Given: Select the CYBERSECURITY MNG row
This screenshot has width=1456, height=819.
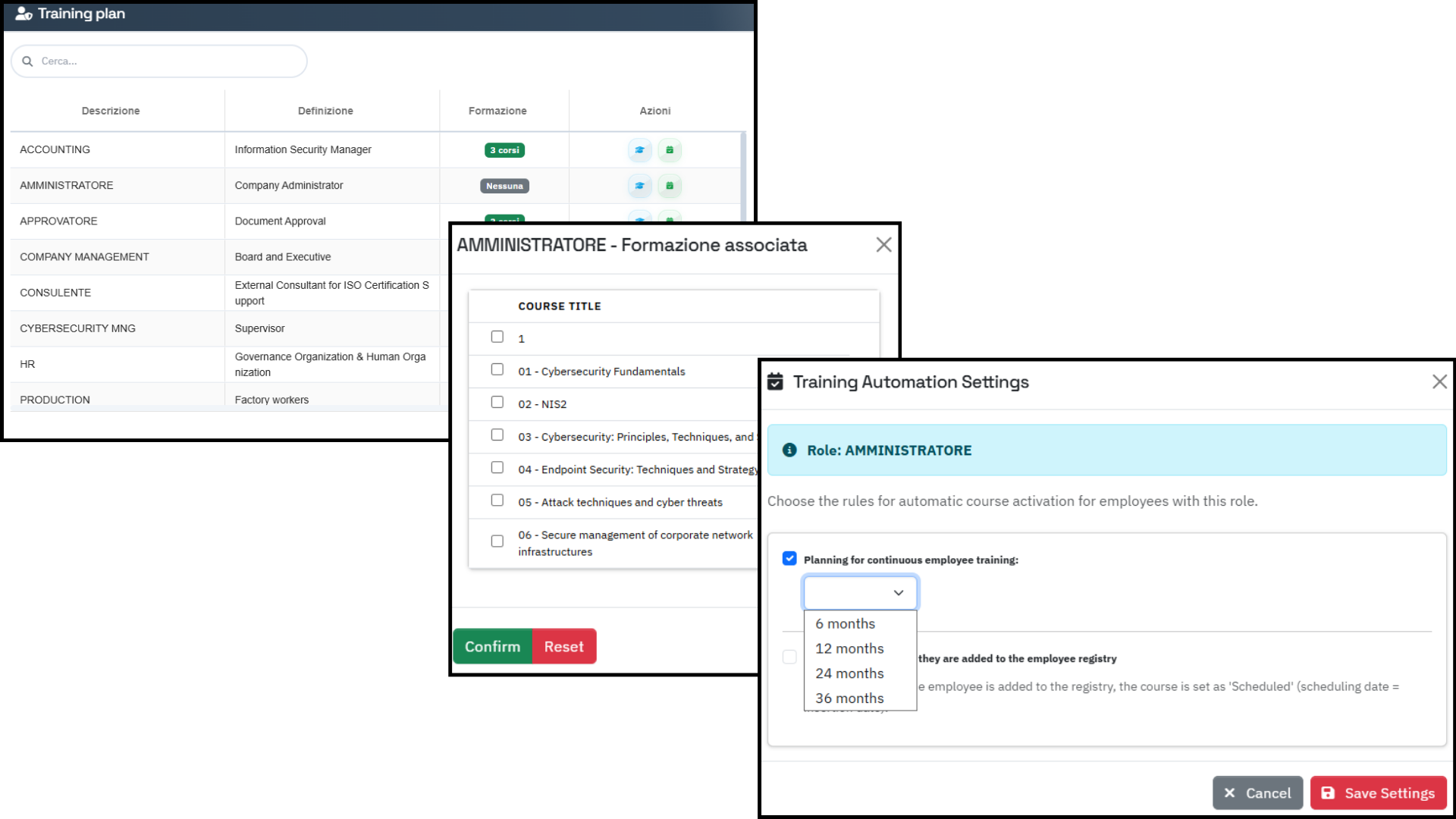Looking at the screenshot, I should pyautogui.click(x=227, y=328).
